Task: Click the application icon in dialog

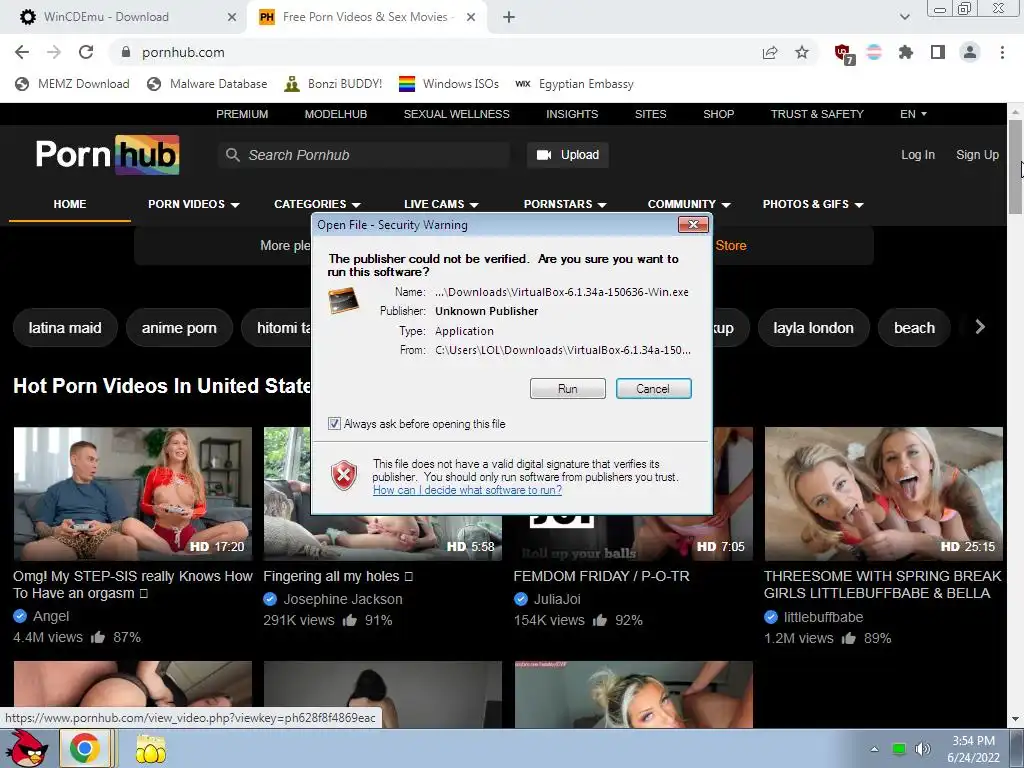Action: [x=344, y=300]
